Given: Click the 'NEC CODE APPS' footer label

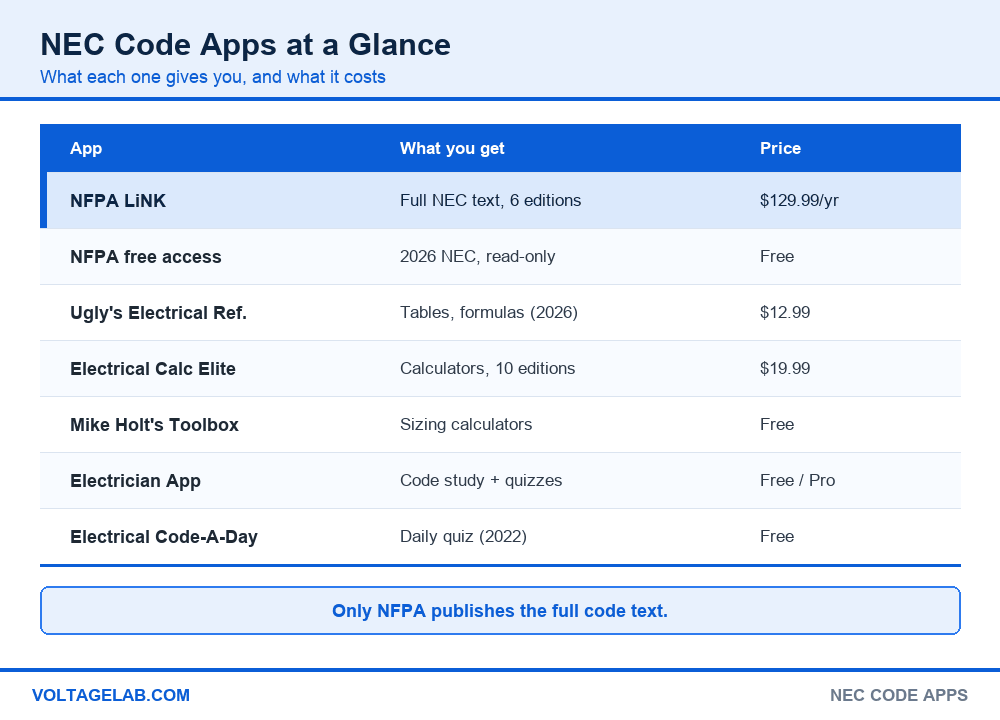Looking at the screenshot, I should pyautogui.click(x=899, y=696).
